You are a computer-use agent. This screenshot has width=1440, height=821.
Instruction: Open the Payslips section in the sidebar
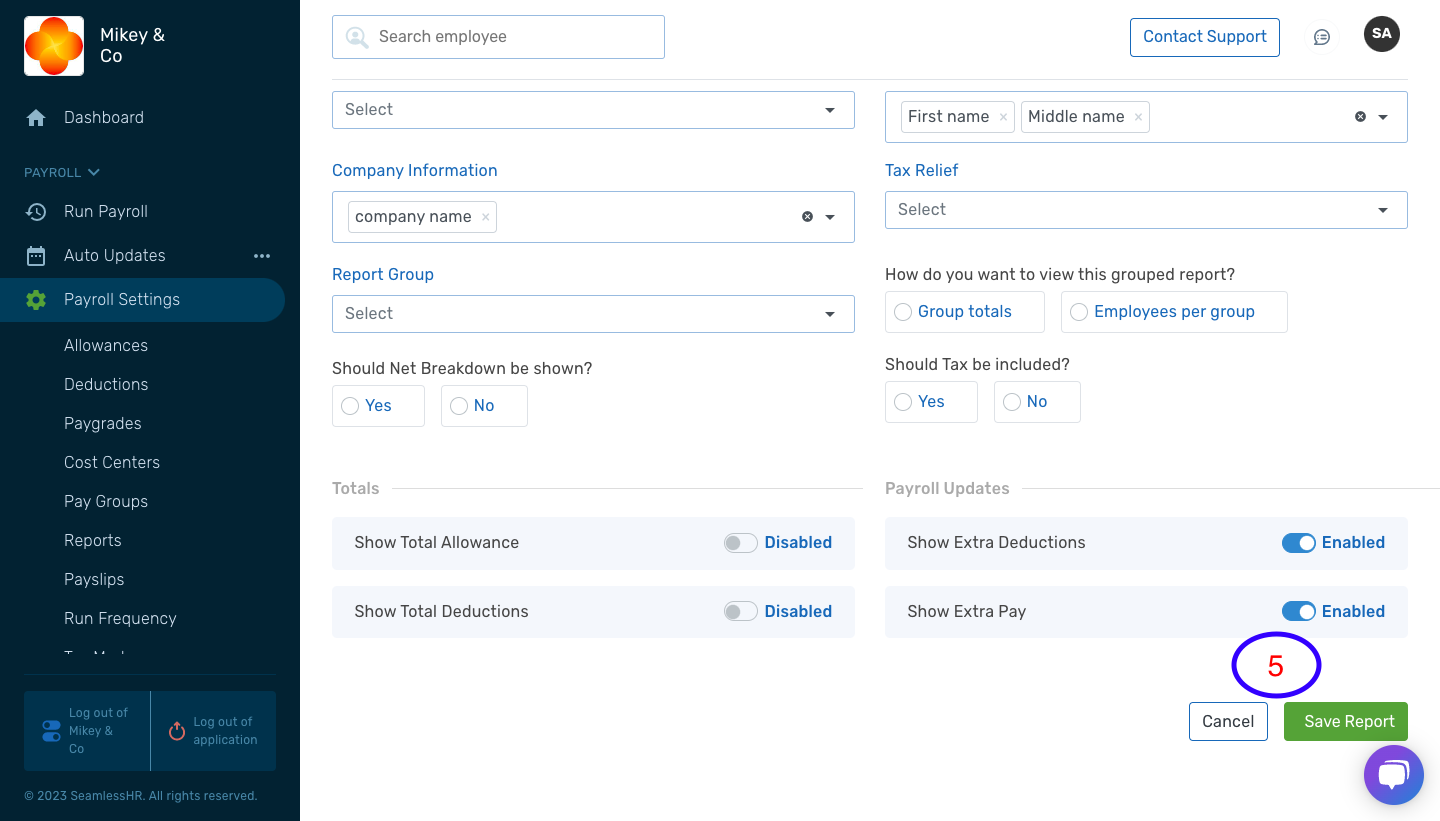point(94,579)
